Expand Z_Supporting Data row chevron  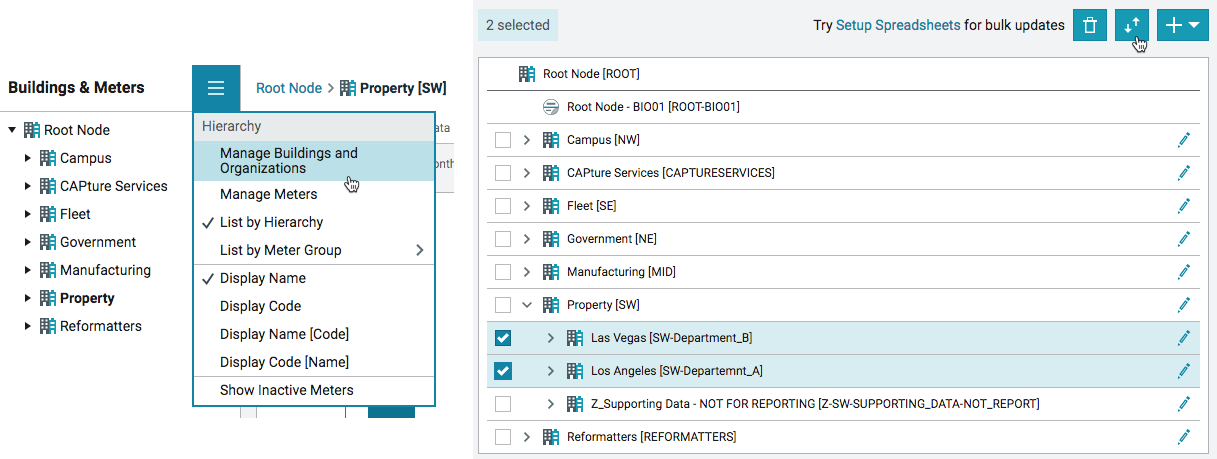551,404
